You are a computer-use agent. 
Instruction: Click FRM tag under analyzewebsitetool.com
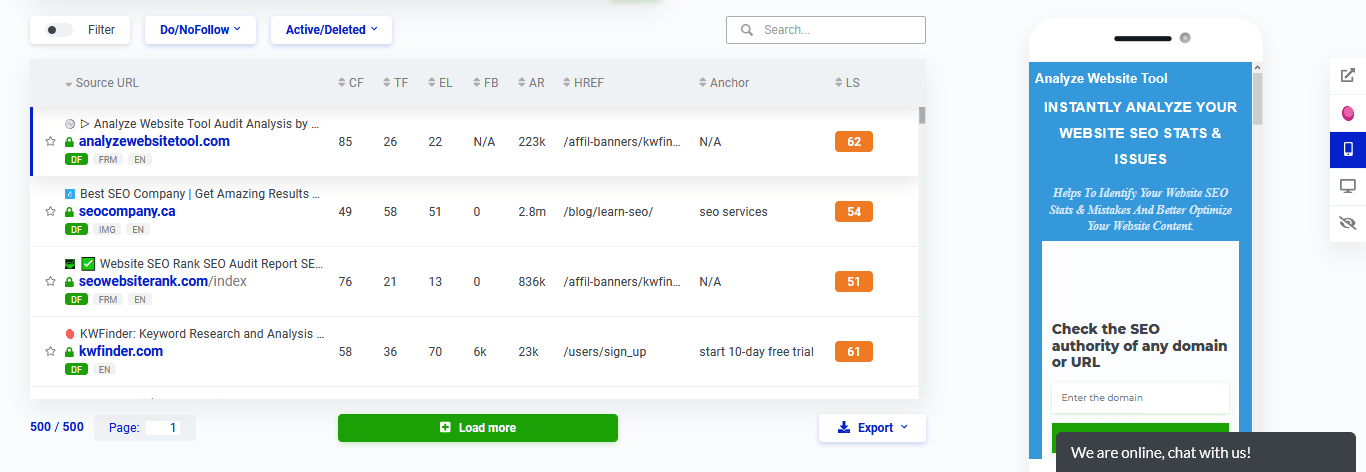(x=107, y=159)
